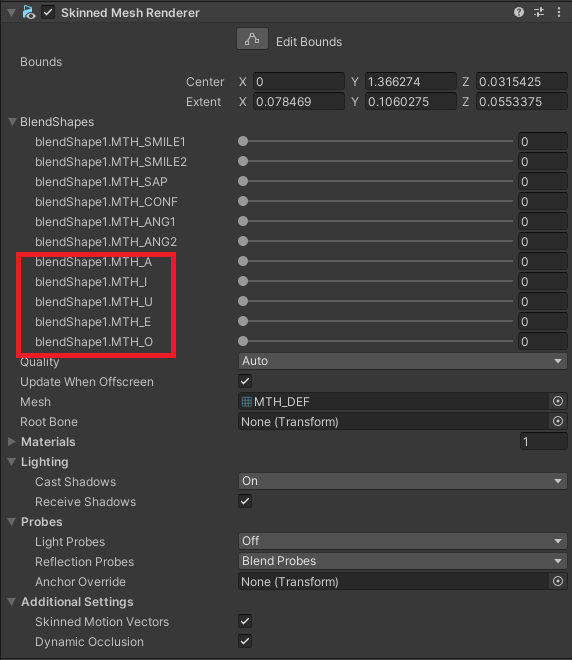Open the component presets icon

tap(539, 12)
